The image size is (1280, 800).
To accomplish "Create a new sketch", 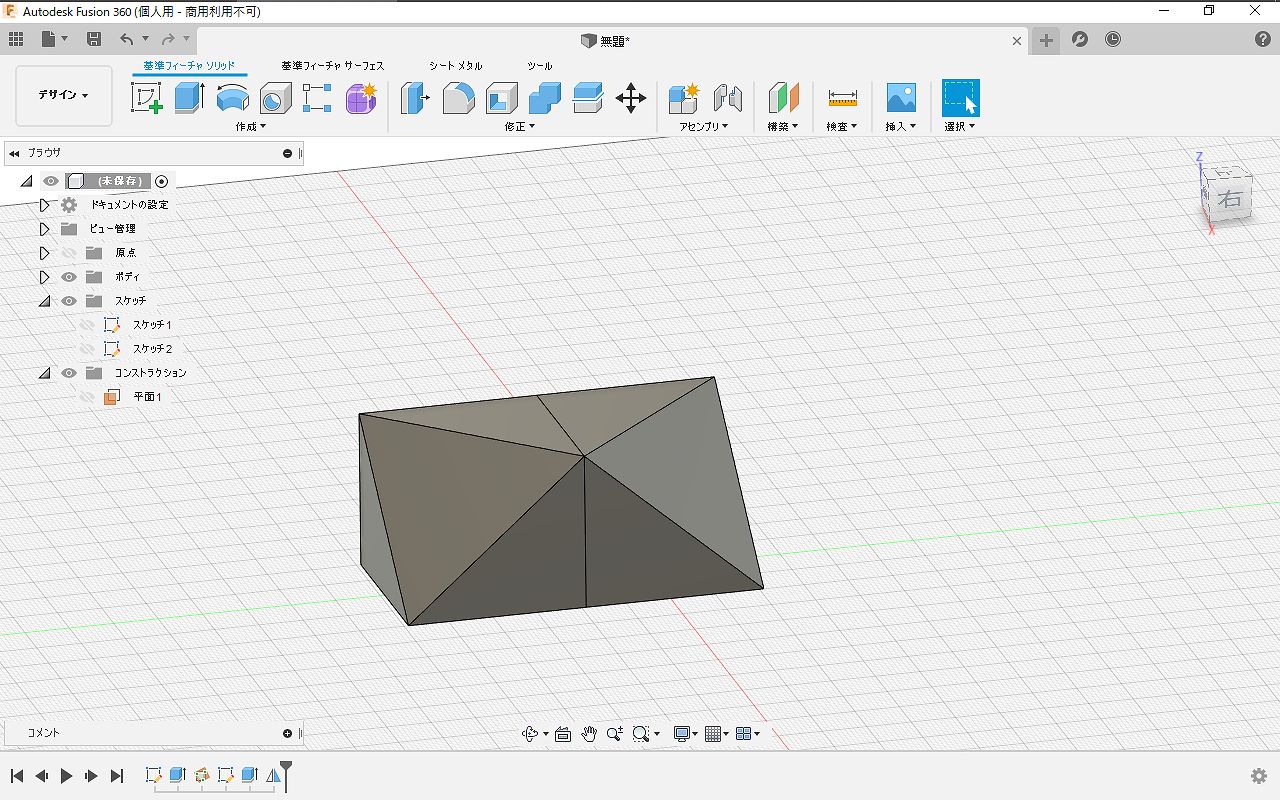I will pos(146,98).
